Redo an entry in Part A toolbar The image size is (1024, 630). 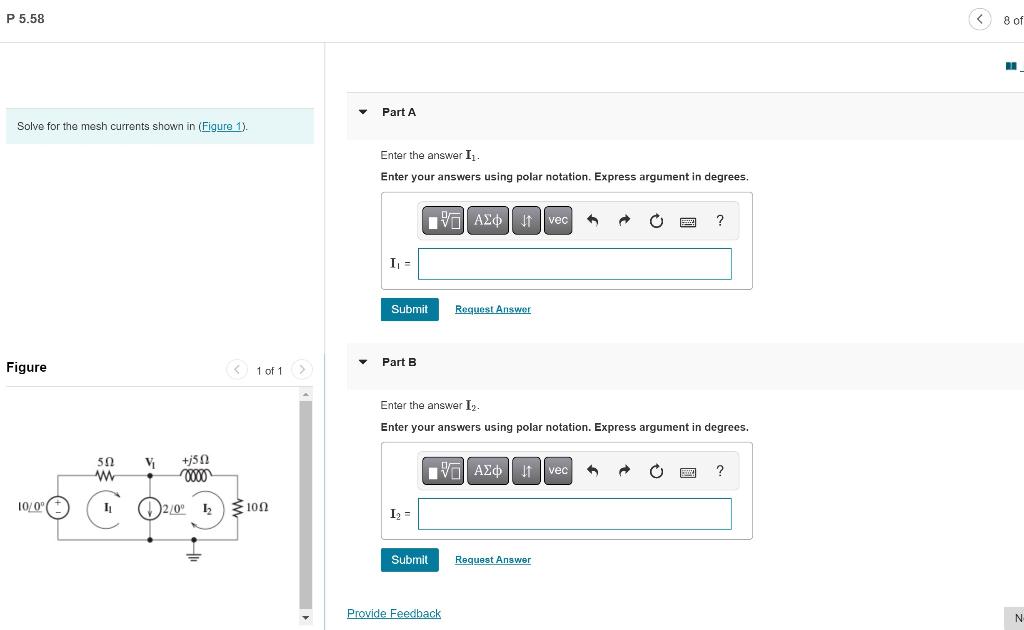[x=624, y=220]
